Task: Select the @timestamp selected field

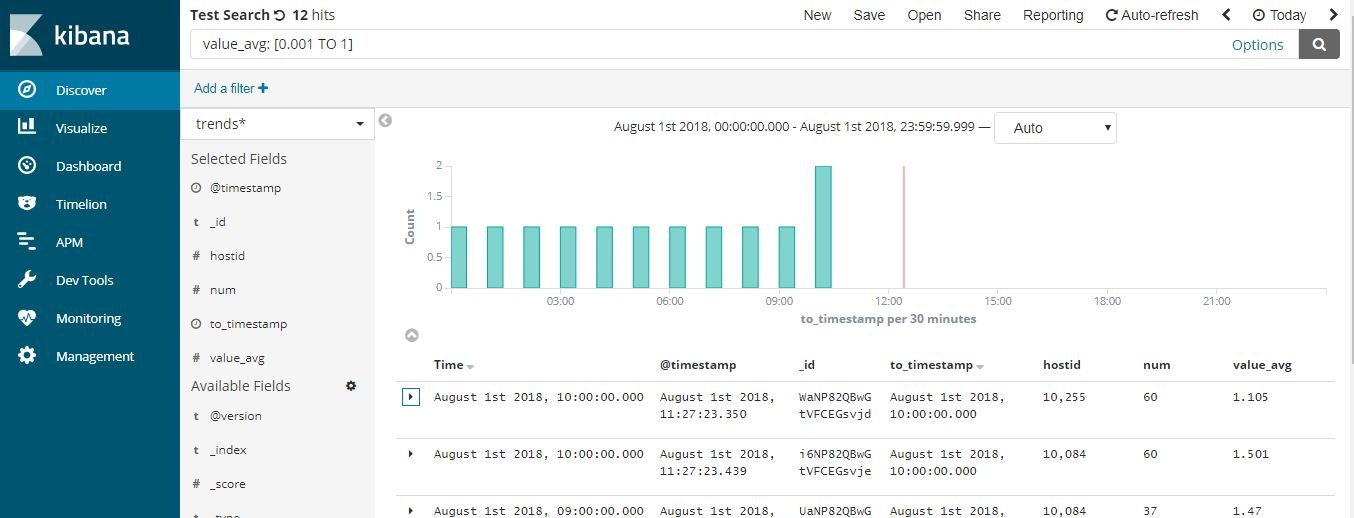Action: pyautogui.click(x=245, y=188)
